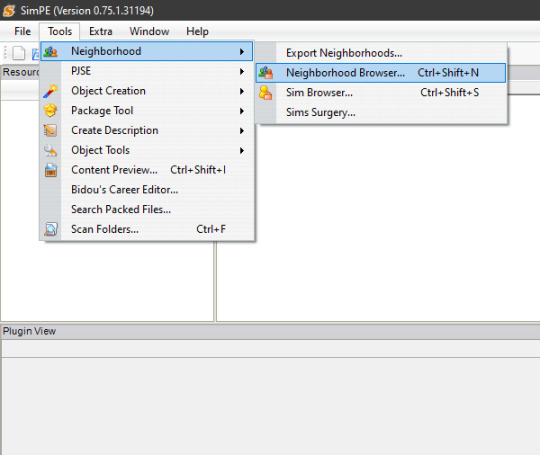Open the Create Description submenu
Viewport: 540px width, 455px height.
(x=147, y=131)
